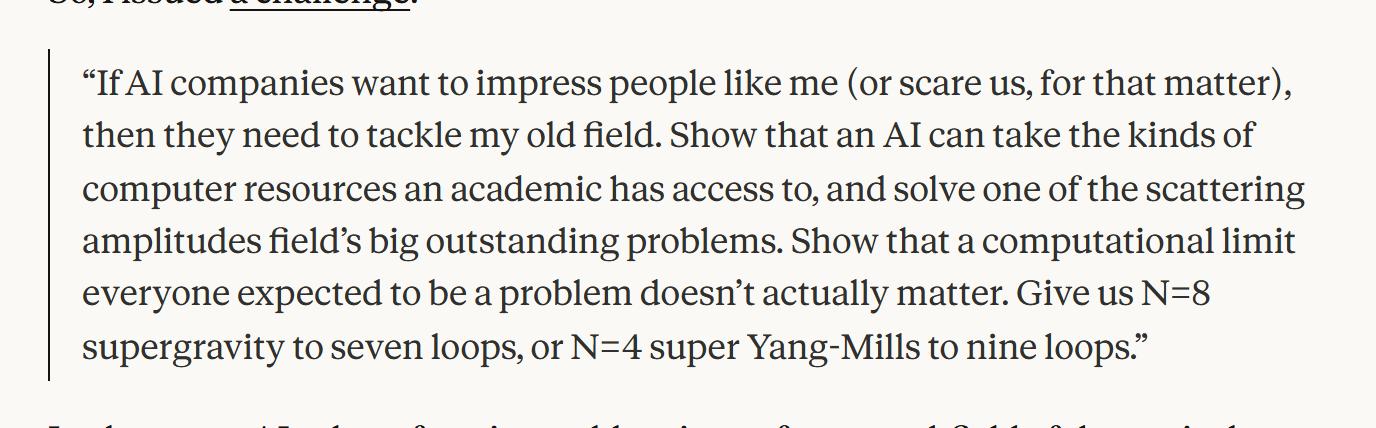
Task: Click the text "N=4" on last line
Action: (606, 347)
